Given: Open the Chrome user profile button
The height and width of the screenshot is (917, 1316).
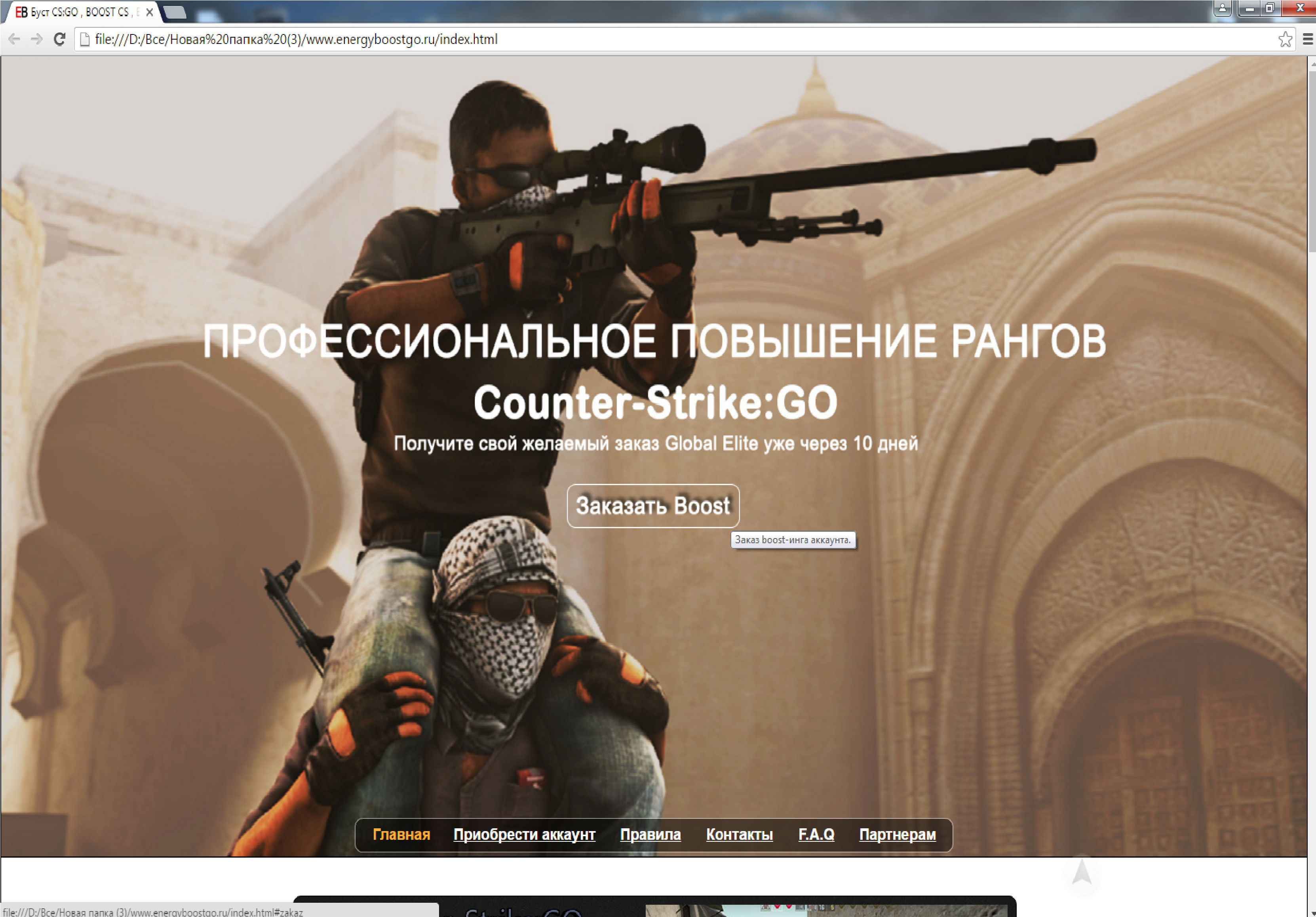Looking at the screenshot, I should 1222,9.
